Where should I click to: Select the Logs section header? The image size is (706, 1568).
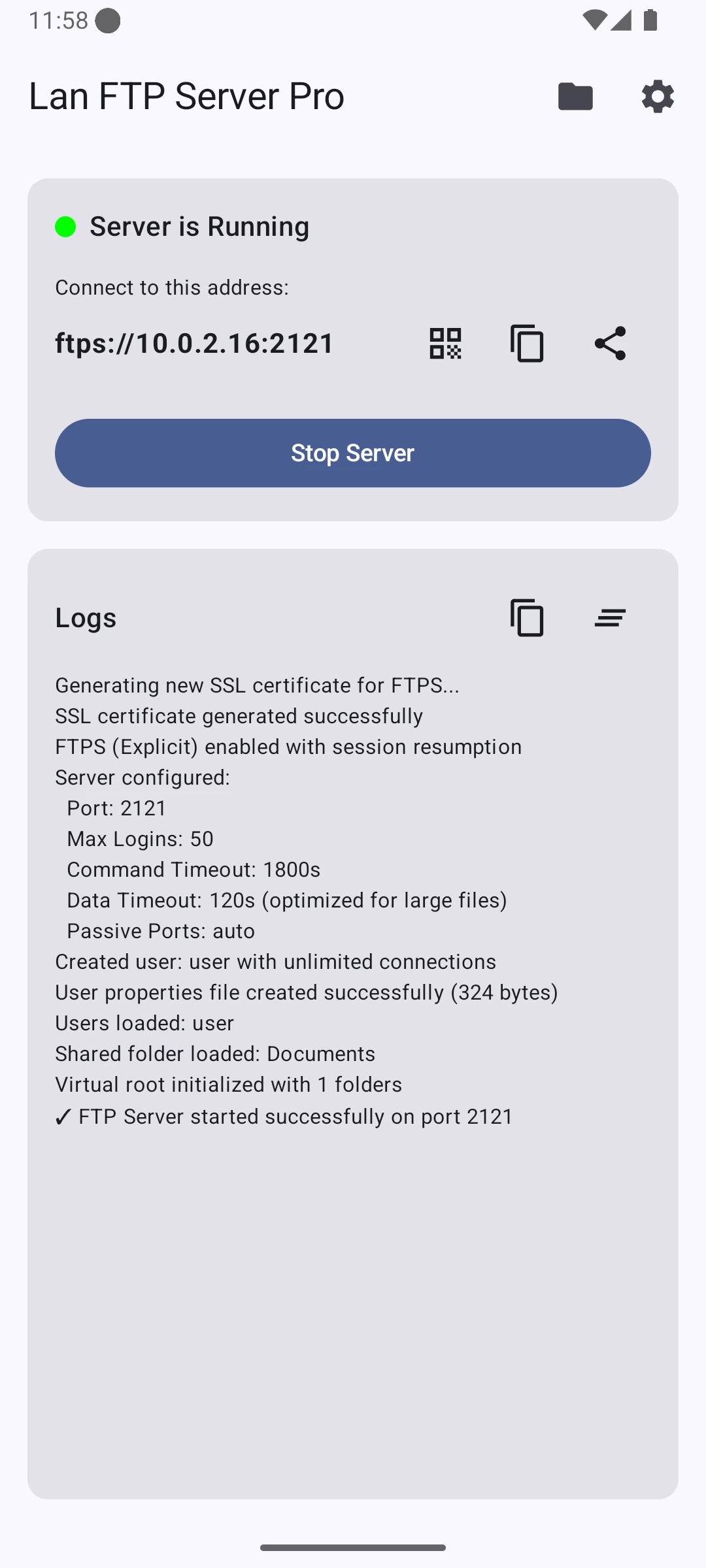pyautogui.click(x=85, y=617)
